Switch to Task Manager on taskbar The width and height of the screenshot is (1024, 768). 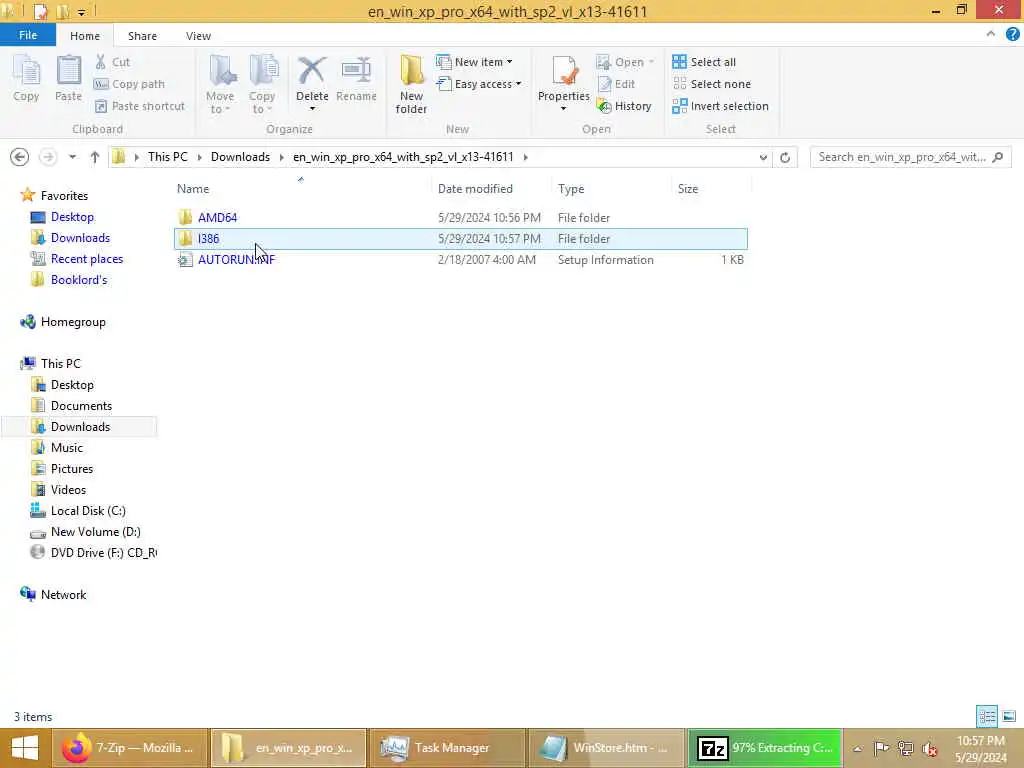coord(447,748)
